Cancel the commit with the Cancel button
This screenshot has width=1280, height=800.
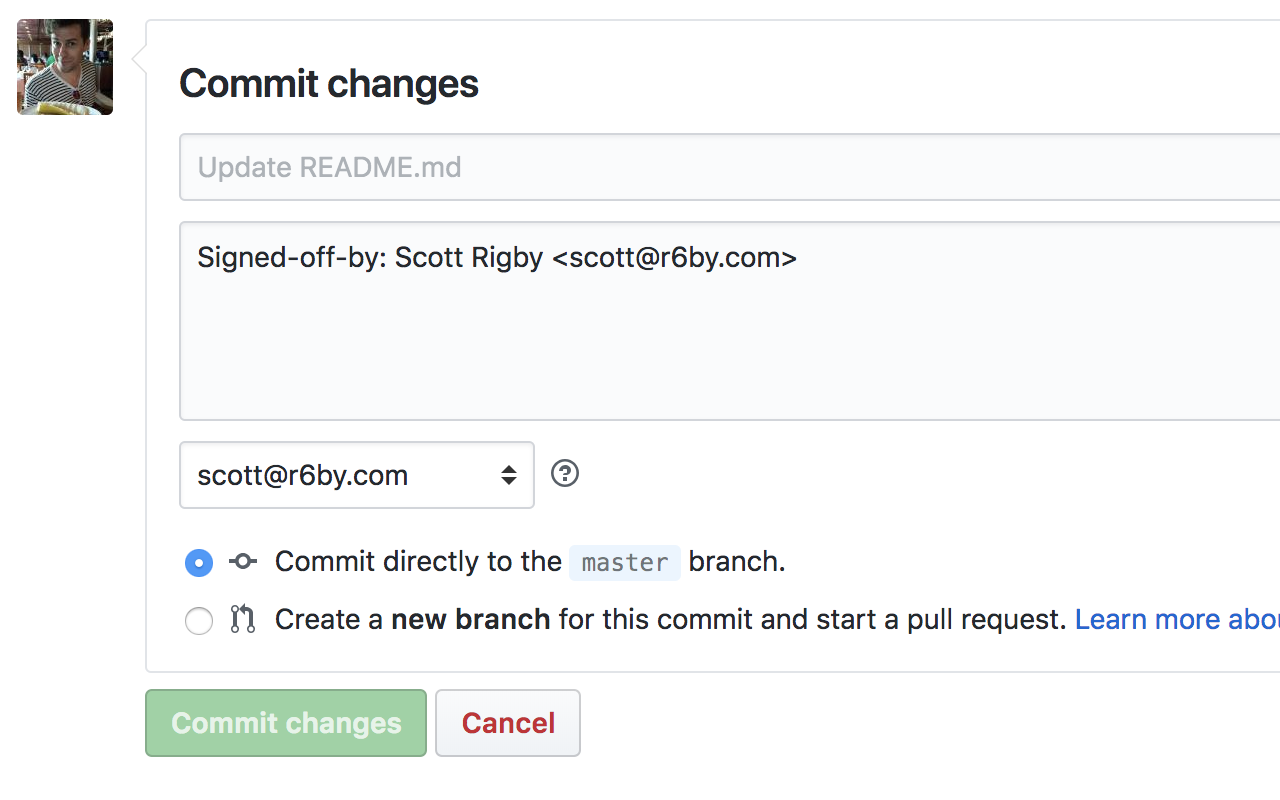[507, 722]
